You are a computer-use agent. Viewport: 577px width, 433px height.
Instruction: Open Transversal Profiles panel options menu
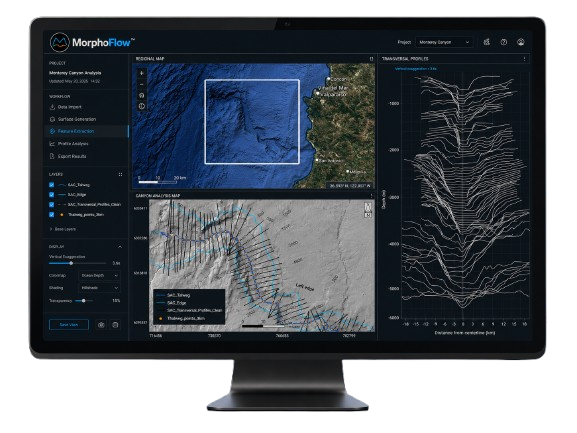(525, 59)
